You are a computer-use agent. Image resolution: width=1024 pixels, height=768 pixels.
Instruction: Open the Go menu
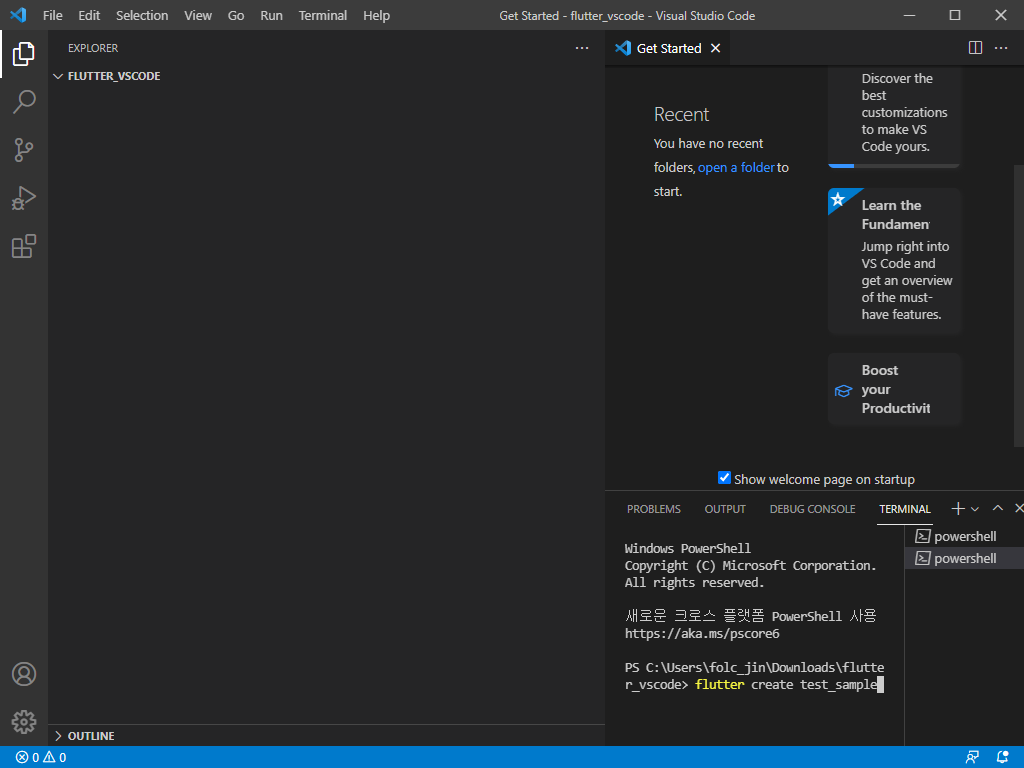pyautogui.click(x=236, y=15)
